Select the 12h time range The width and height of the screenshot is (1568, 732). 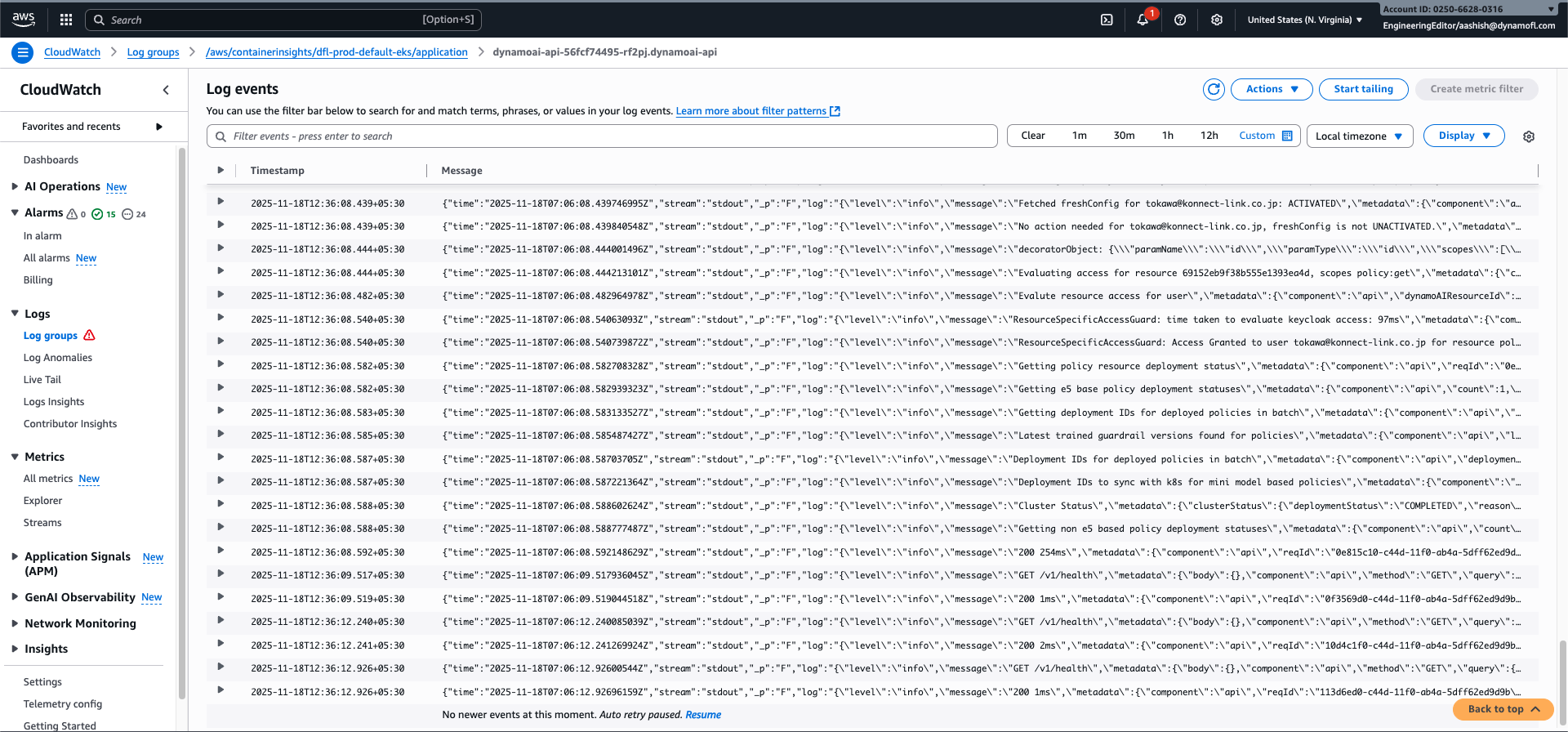[1209, 136]
